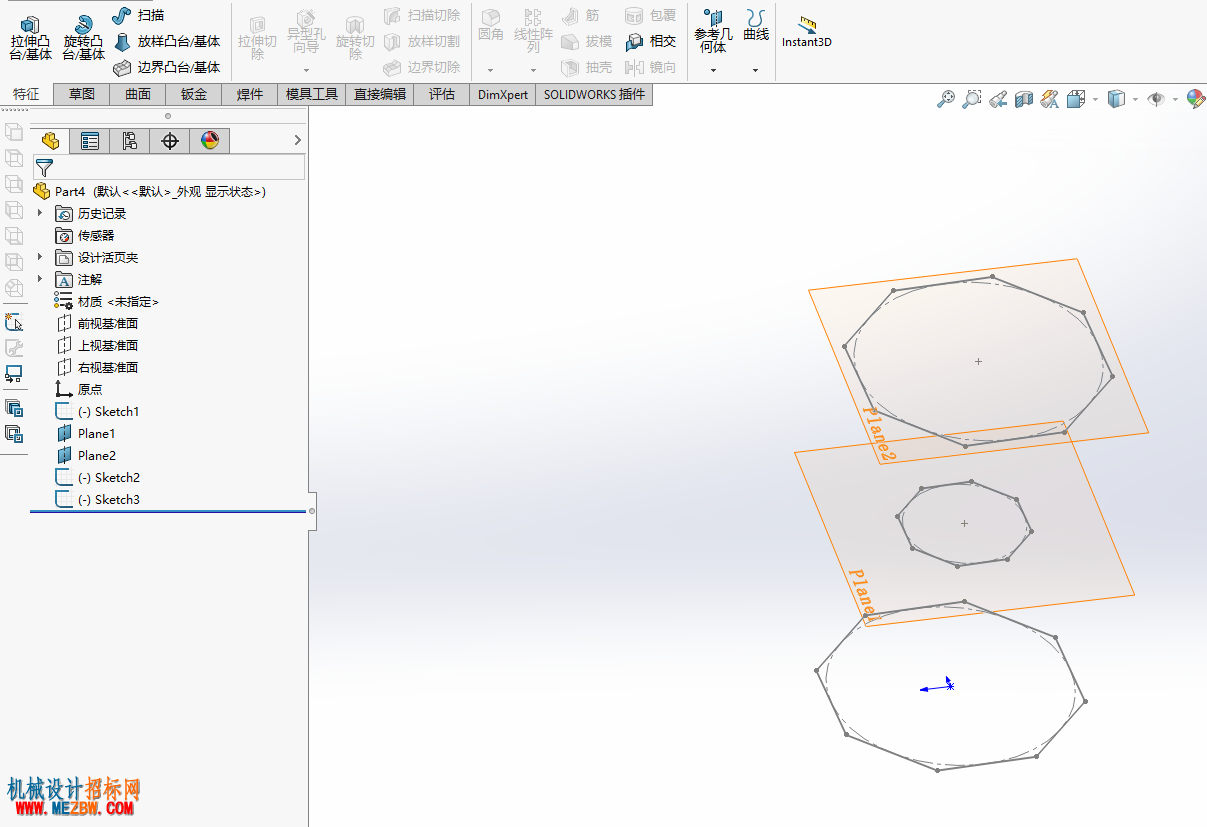Select 前视基准面 (Front Plane) in tree
1207x827 pixels.
point(97,323)
